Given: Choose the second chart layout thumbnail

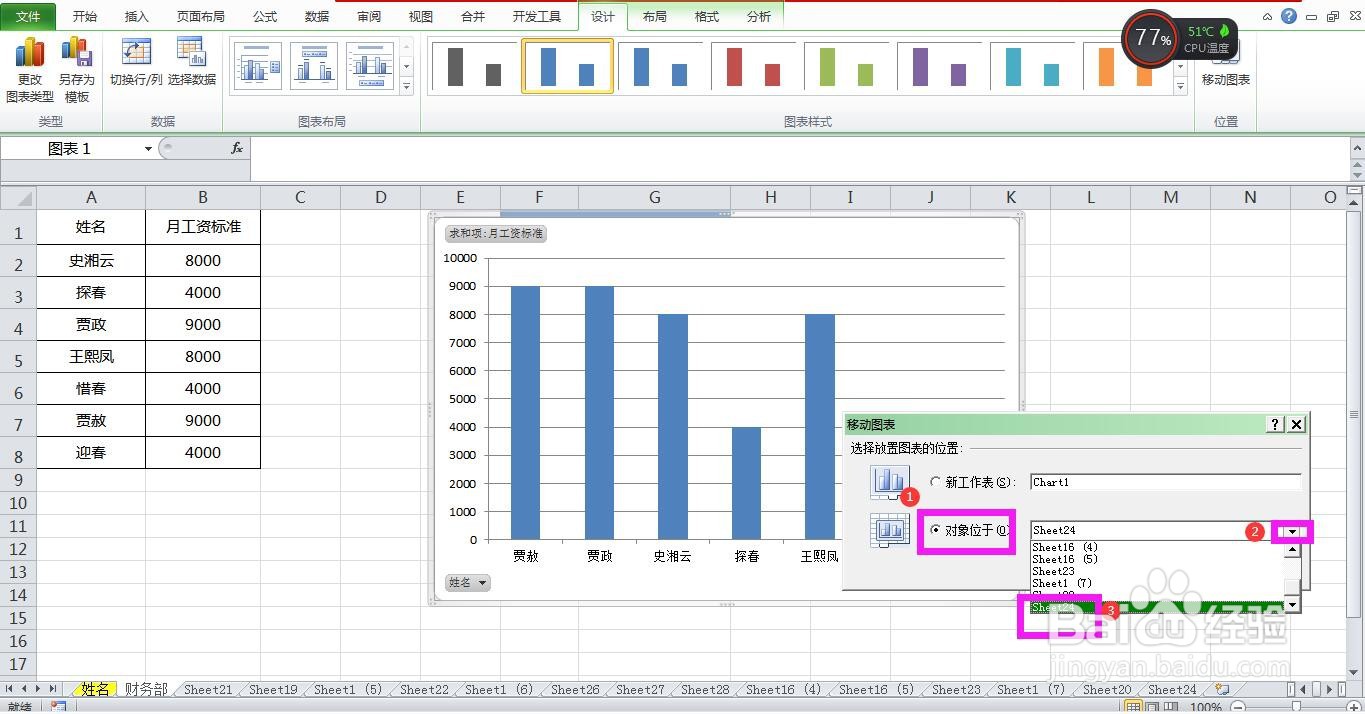Looking at the screenshot, I should pos(314,67).
